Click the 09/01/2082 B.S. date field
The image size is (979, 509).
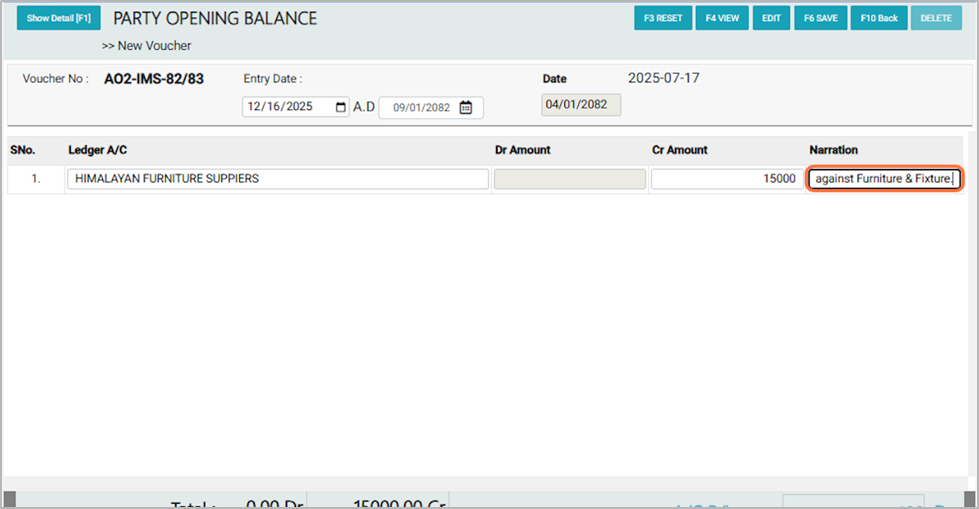point(420,108)
